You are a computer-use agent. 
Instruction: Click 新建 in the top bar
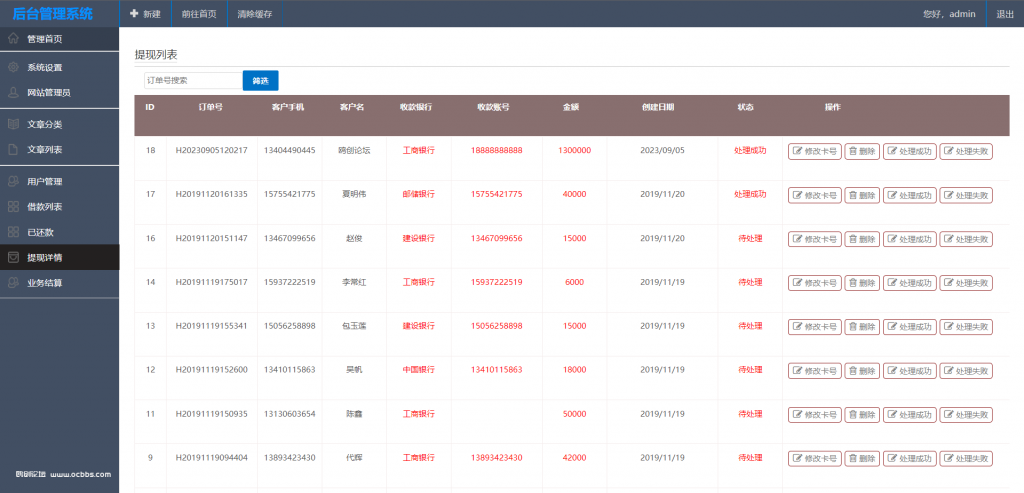152,14
